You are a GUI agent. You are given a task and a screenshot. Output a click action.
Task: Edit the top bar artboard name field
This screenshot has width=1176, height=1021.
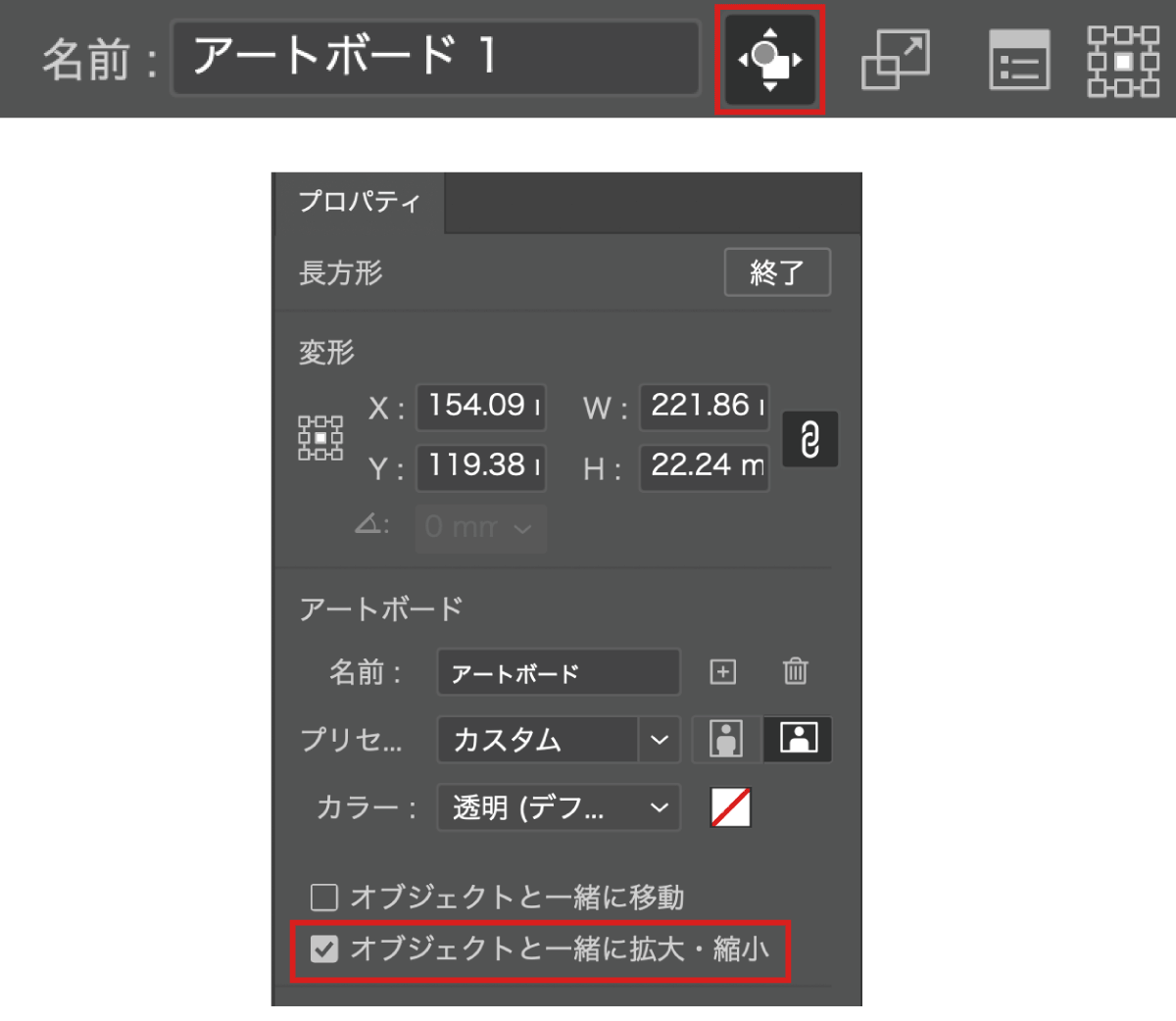(x=436, y=58)
